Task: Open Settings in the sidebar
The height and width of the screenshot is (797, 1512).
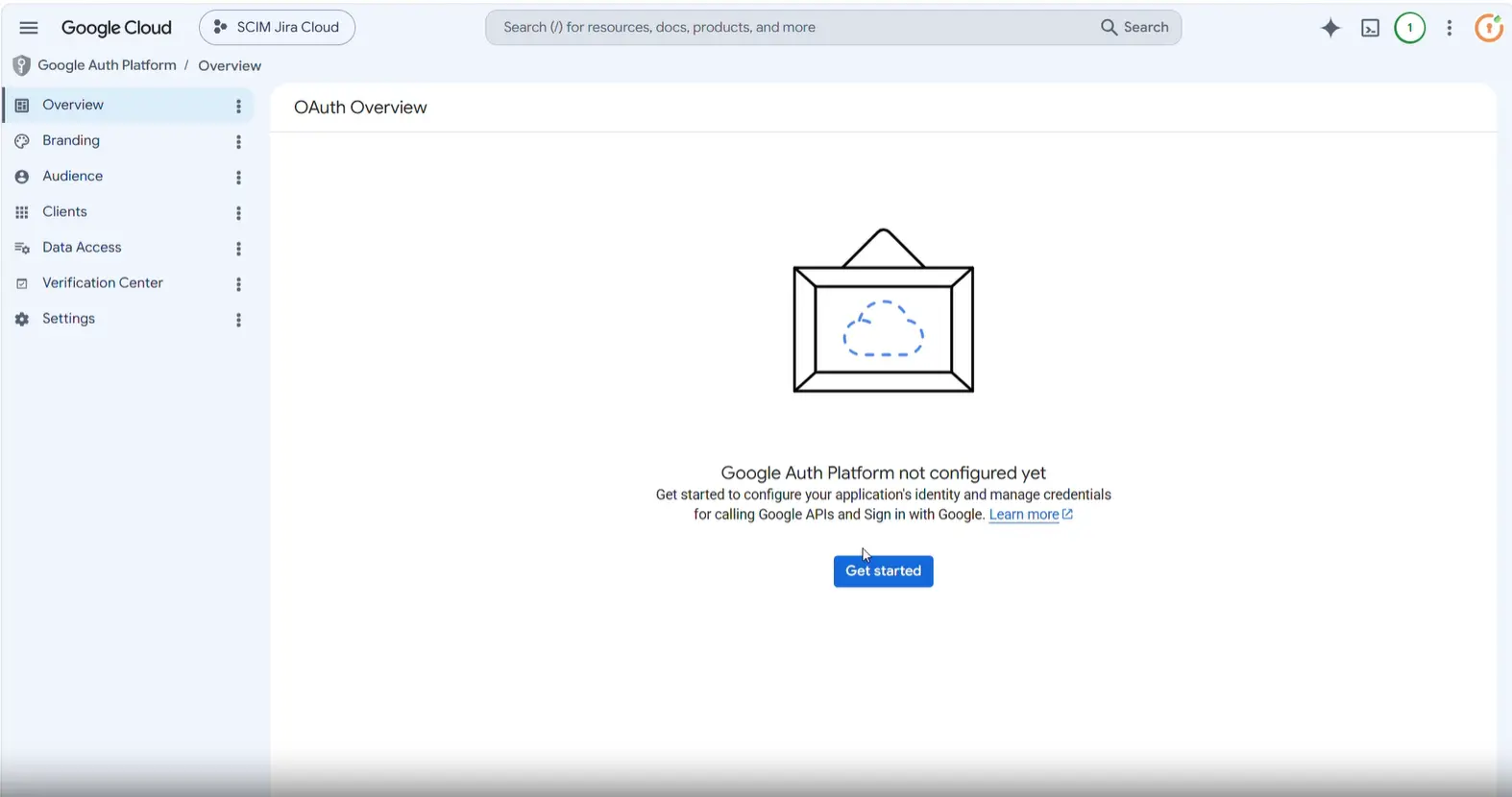Action: coord(128,318)
